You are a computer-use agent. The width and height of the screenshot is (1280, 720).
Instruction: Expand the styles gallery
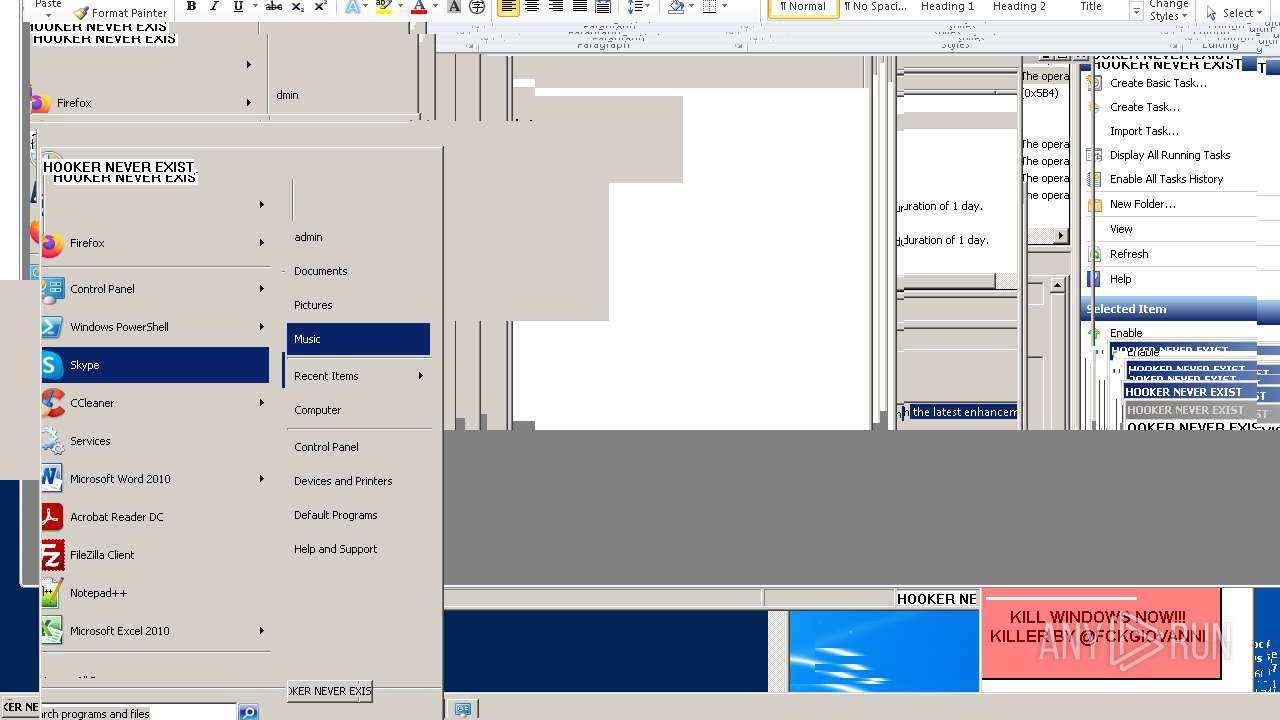point(1136,12)
